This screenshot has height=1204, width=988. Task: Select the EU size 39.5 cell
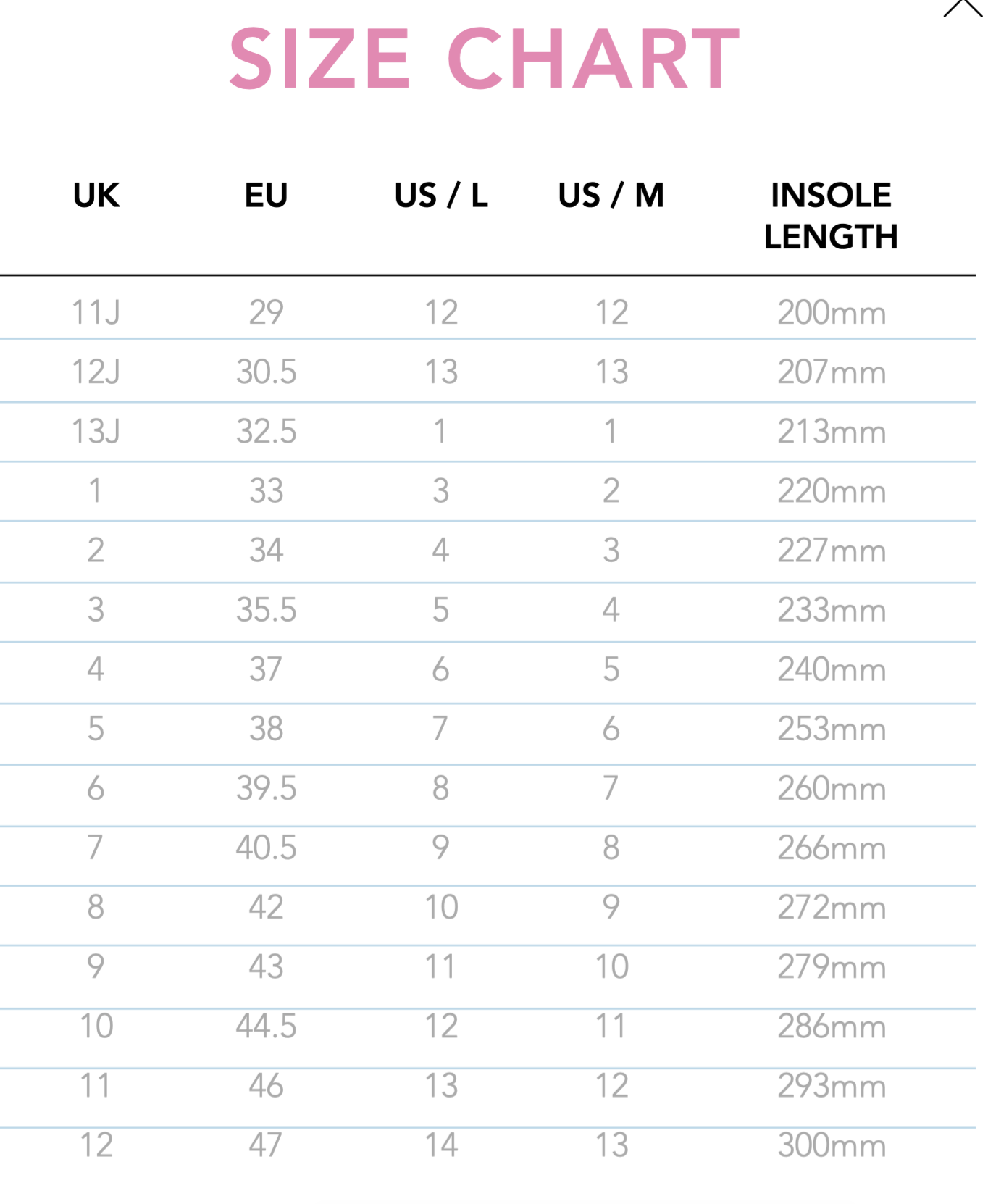click(266, 788)
